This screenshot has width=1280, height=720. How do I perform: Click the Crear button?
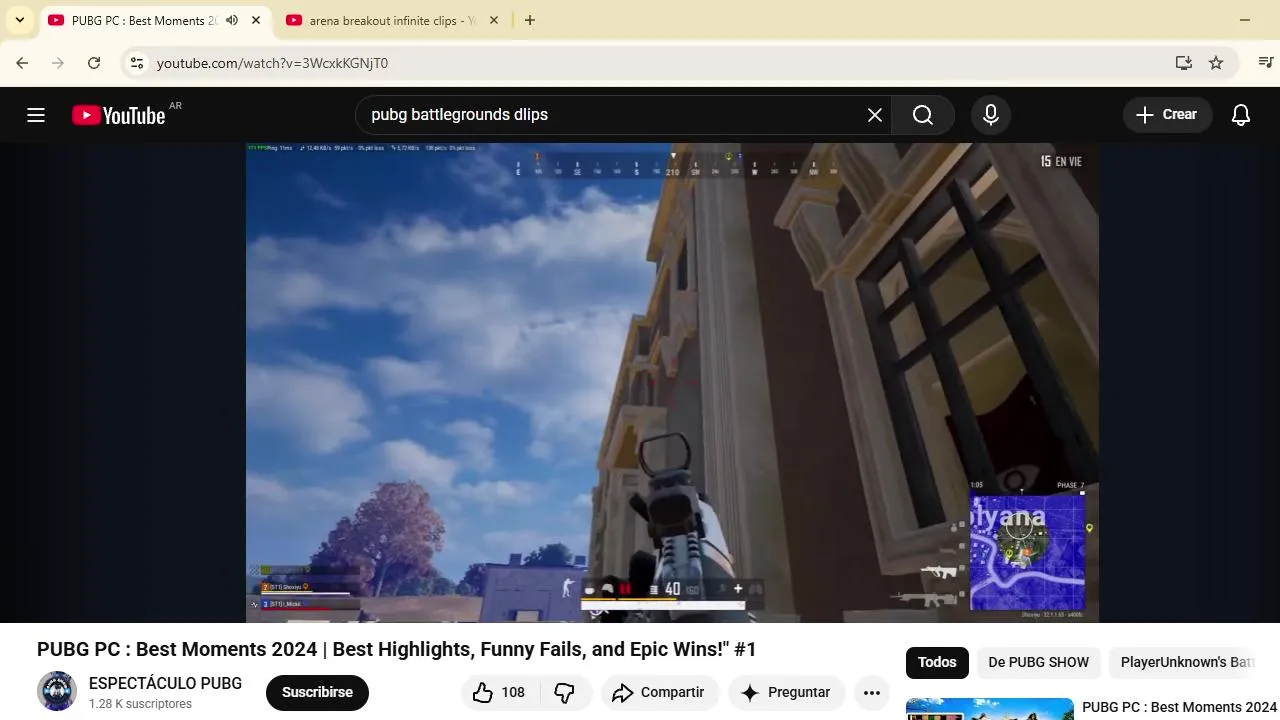pos(1167,115)
